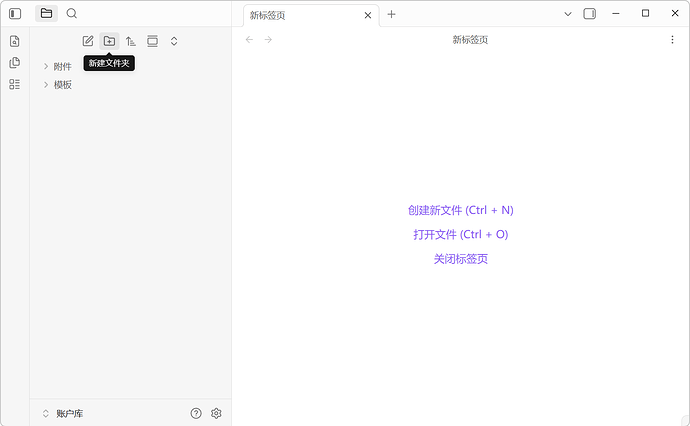Click the insert template ribbon icon

15,63
